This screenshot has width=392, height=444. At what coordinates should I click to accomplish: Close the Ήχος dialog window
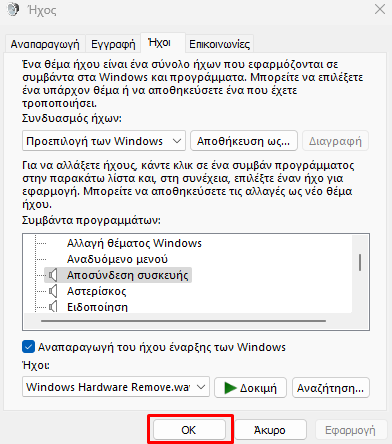tap(380, 9)
